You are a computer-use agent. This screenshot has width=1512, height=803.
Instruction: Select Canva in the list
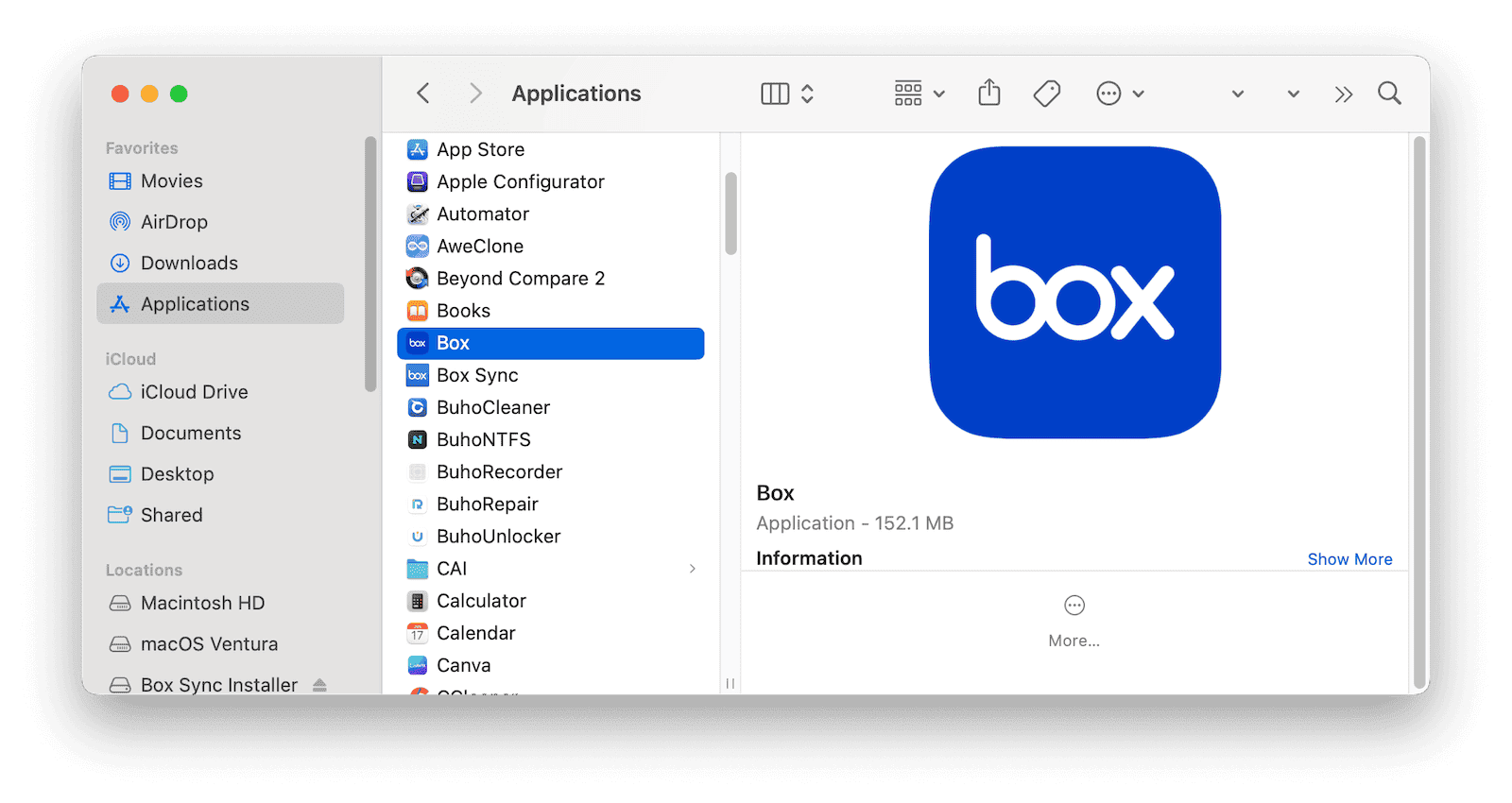(551, 665)
